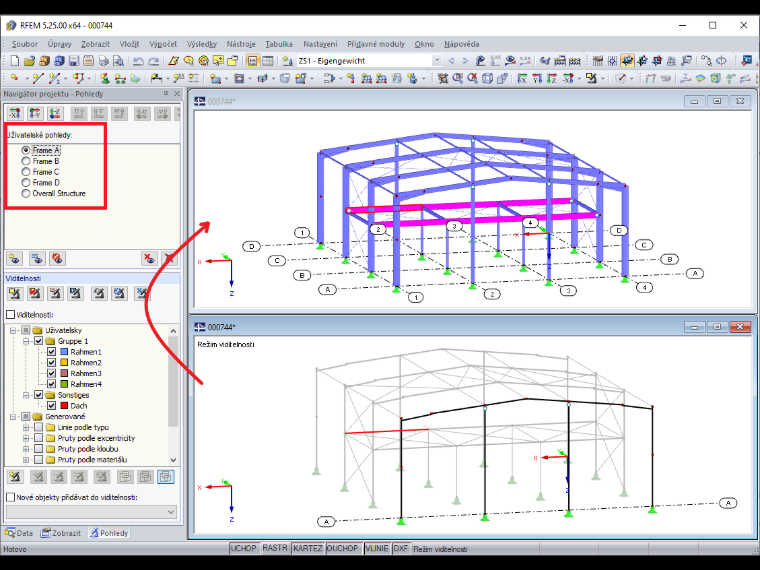Toggle the project navigator panel icon
Screen dimensions: 760x570
click(253, 61)
